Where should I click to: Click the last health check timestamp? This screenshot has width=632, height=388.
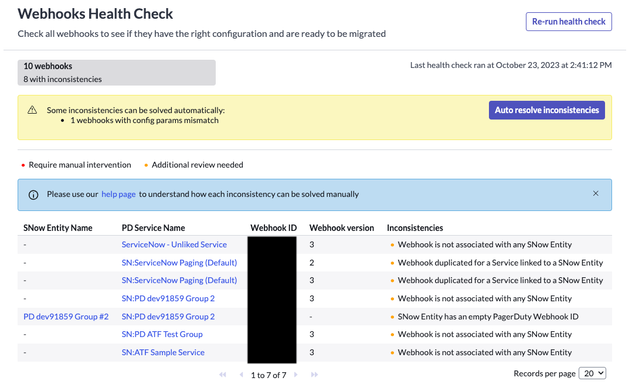(x=511, y=65)
